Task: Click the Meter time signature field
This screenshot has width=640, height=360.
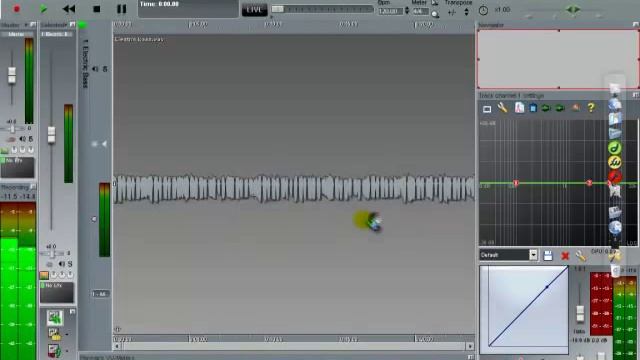Action: [x=420, y=11]
